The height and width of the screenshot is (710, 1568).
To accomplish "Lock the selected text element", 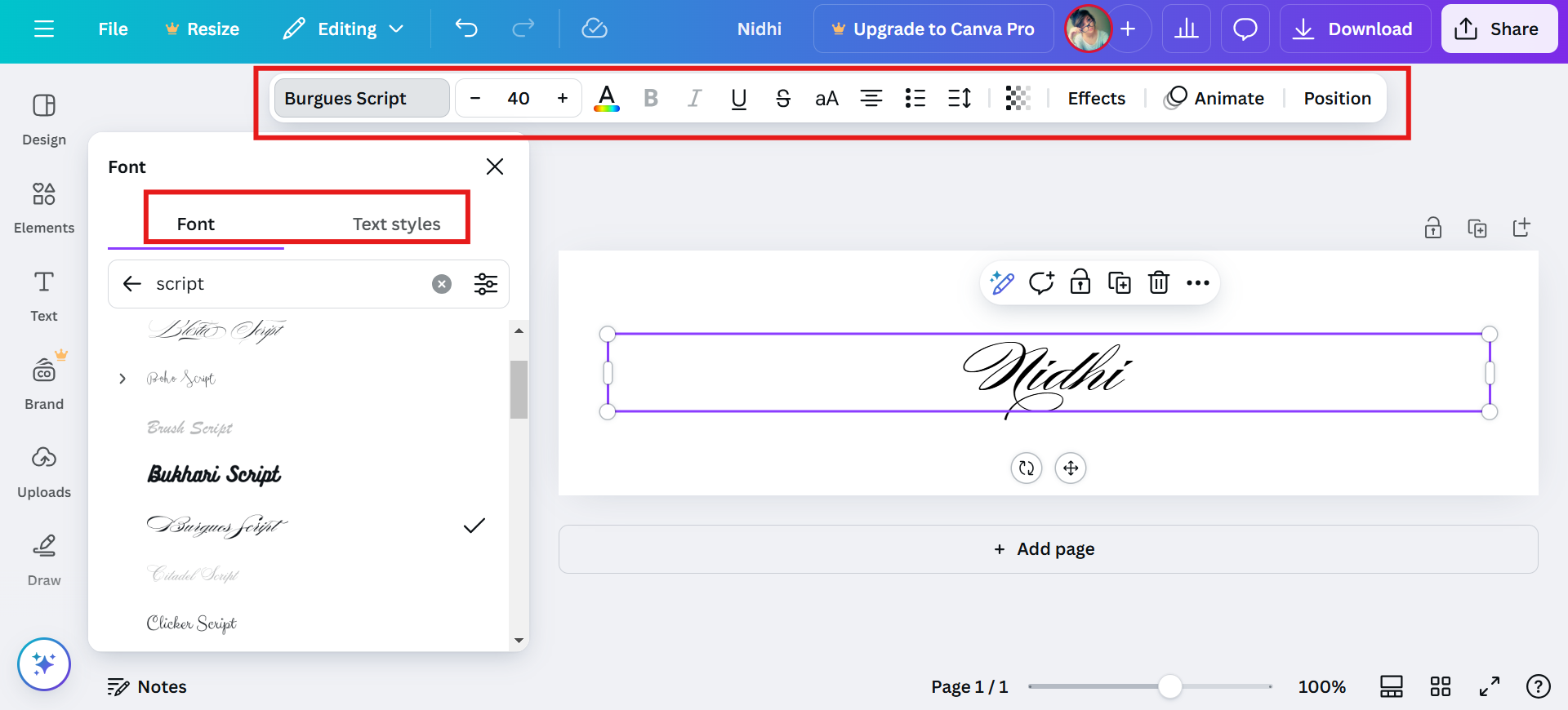I will coord(1080,283).
